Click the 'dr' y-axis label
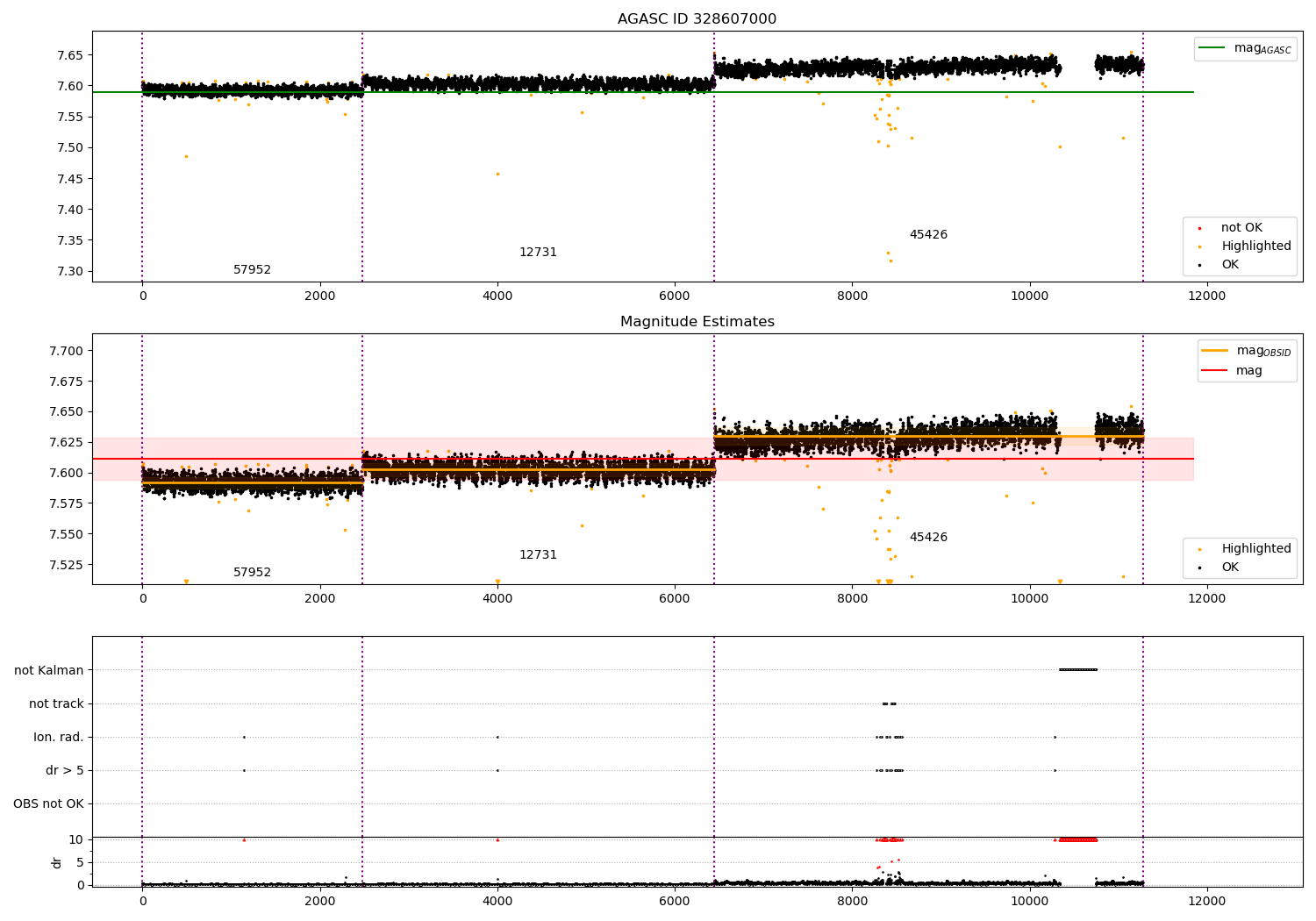Viewport: 1316px width, 921px height. pos(57,862)
